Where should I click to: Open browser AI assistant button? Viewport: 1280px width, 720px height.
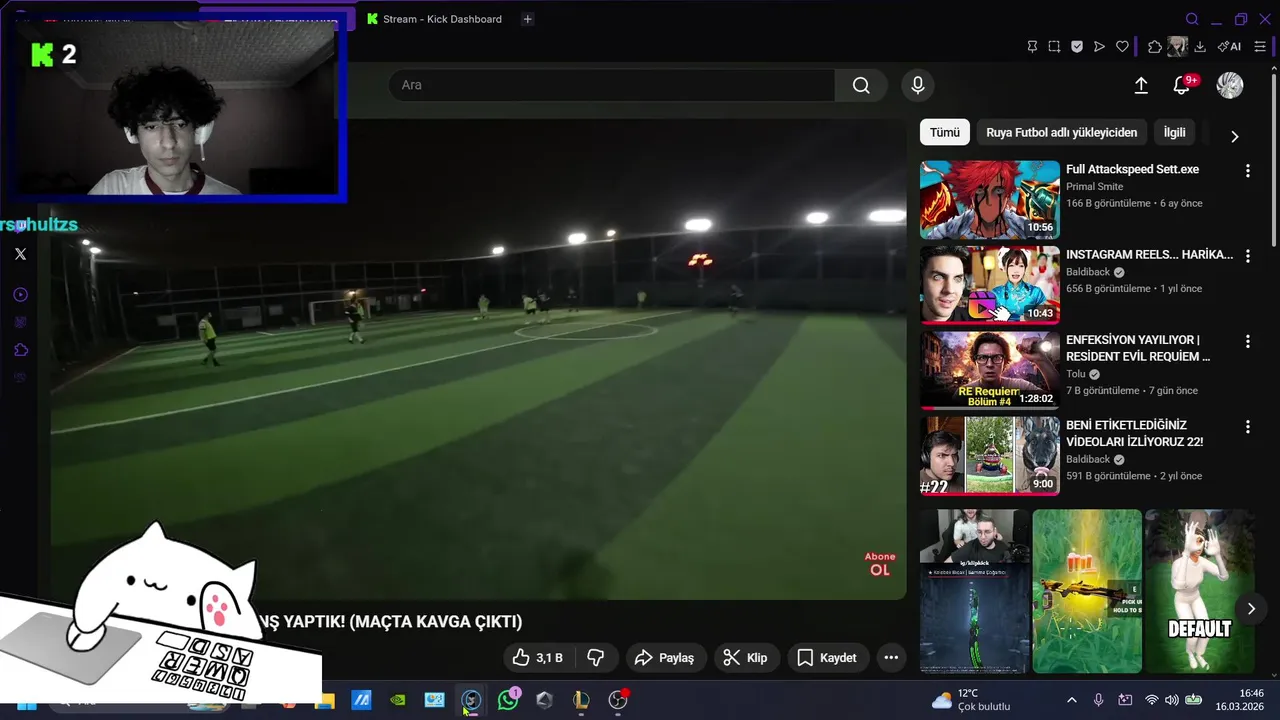[1229, 46]
